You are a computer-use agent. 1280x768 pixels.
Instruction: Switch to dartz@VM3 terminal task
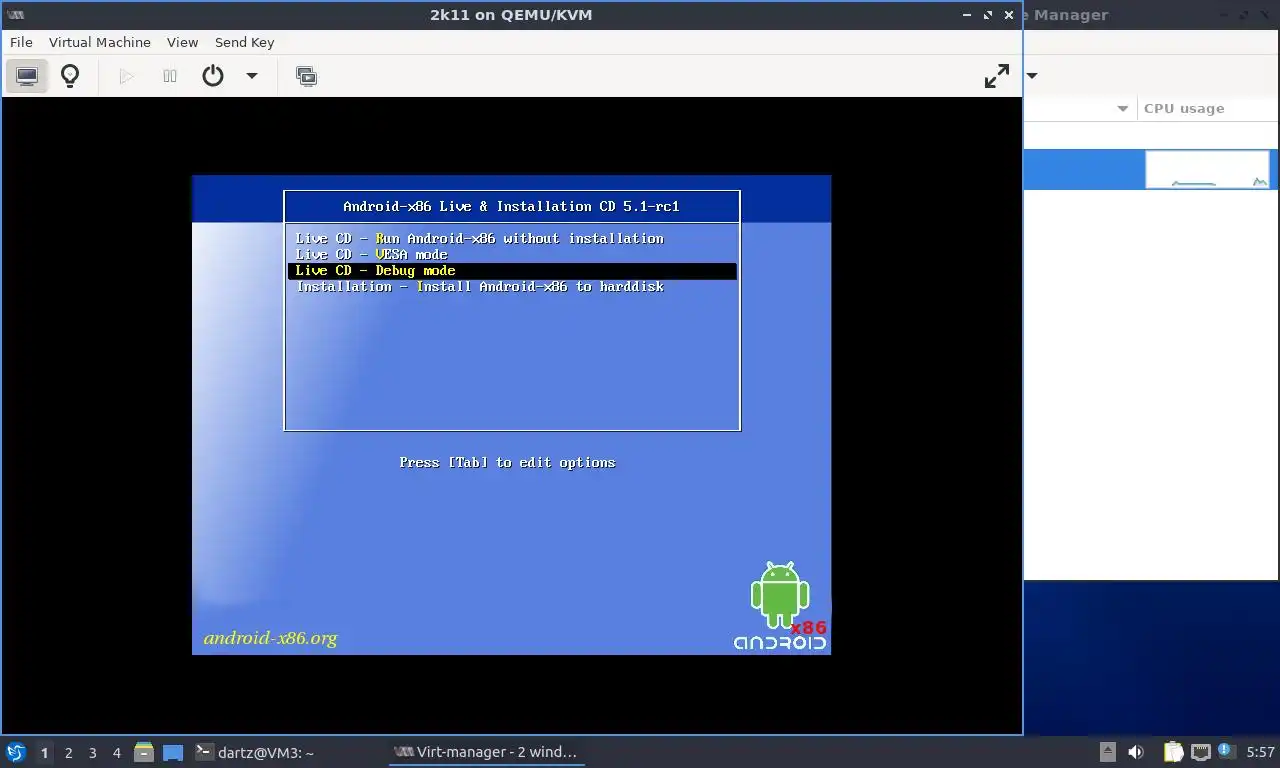pos(287,752)
